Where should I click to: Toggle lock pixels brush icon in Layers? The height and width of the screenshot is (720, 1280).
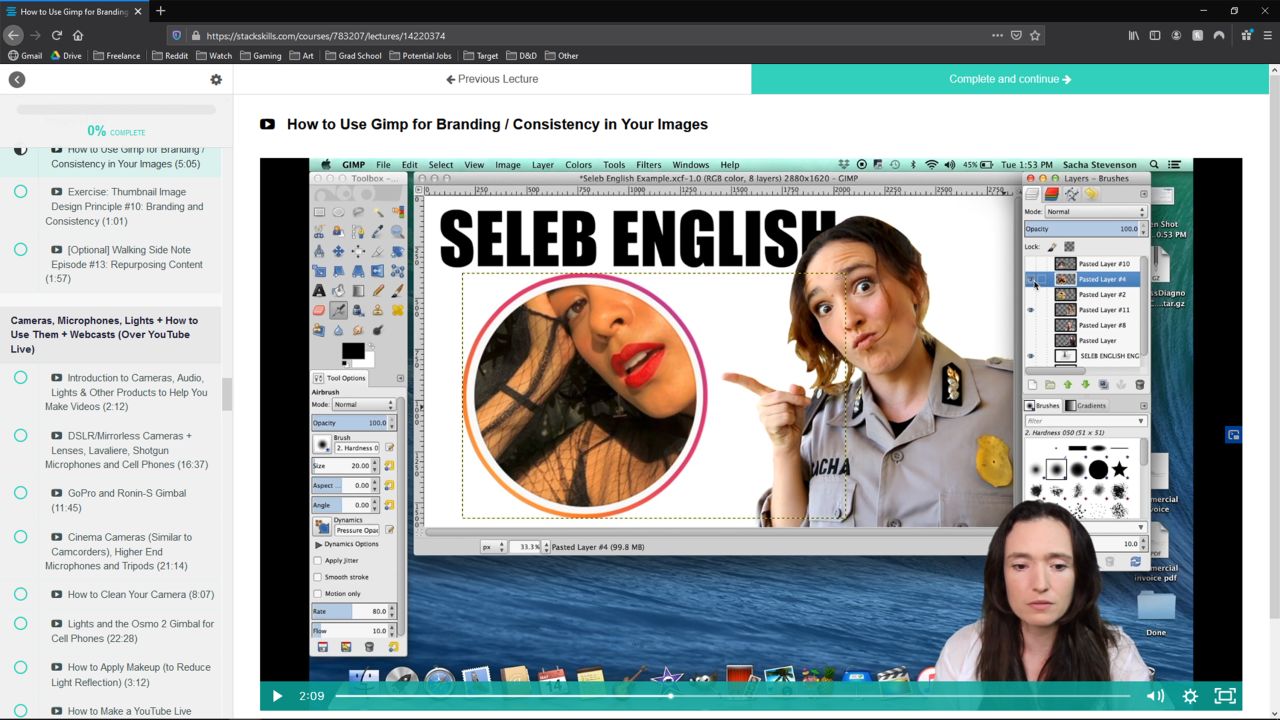(x=1051, y=247)
